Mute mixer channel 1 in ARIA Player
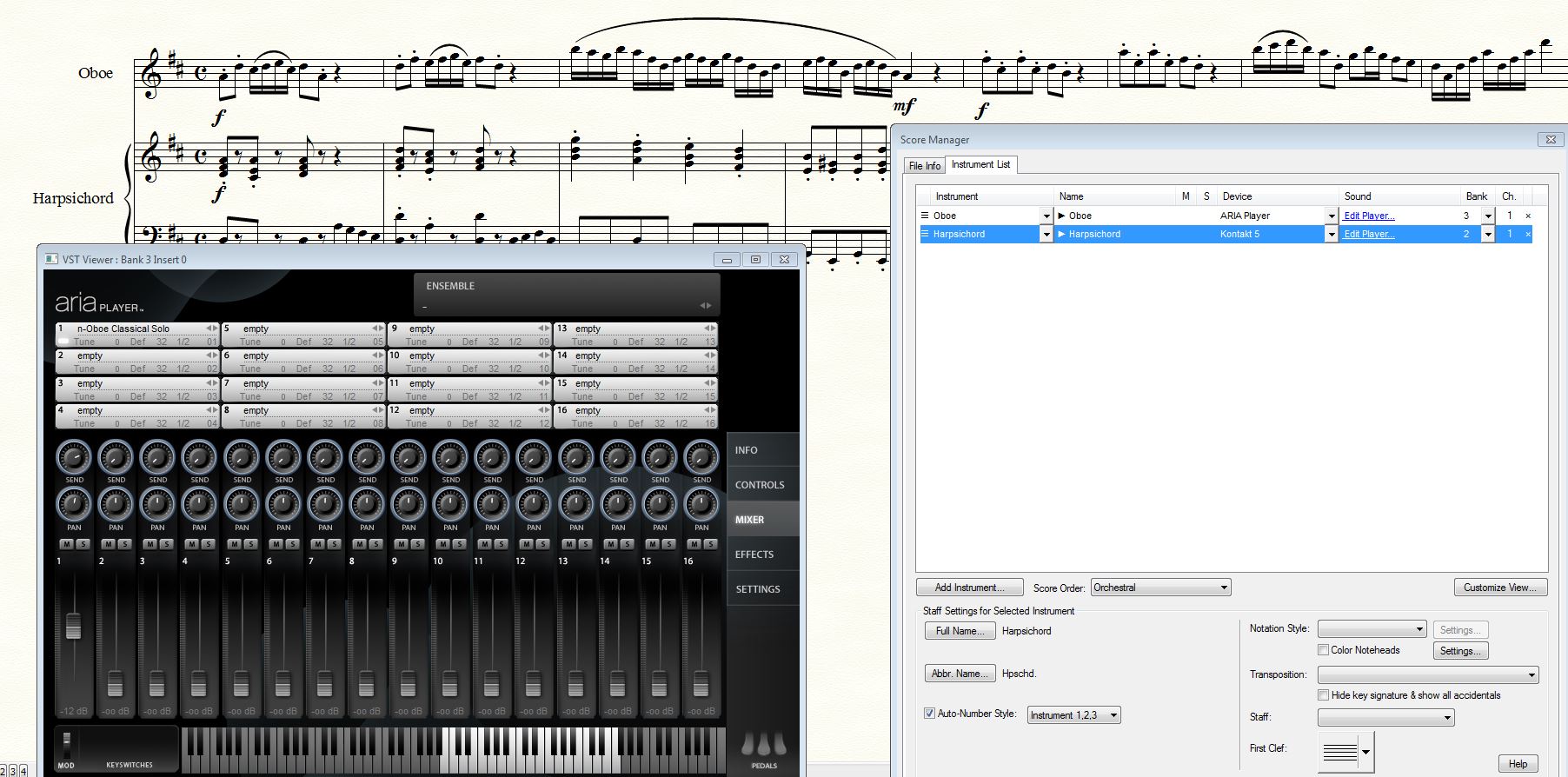 point(66,544)
